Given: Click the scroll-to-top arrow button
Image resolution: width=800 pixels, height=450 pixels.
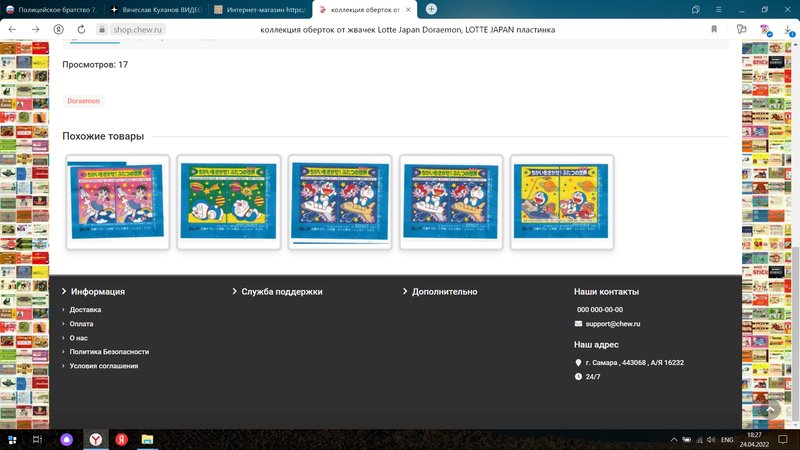Looking at the screenshot, I should pos(770,410).
